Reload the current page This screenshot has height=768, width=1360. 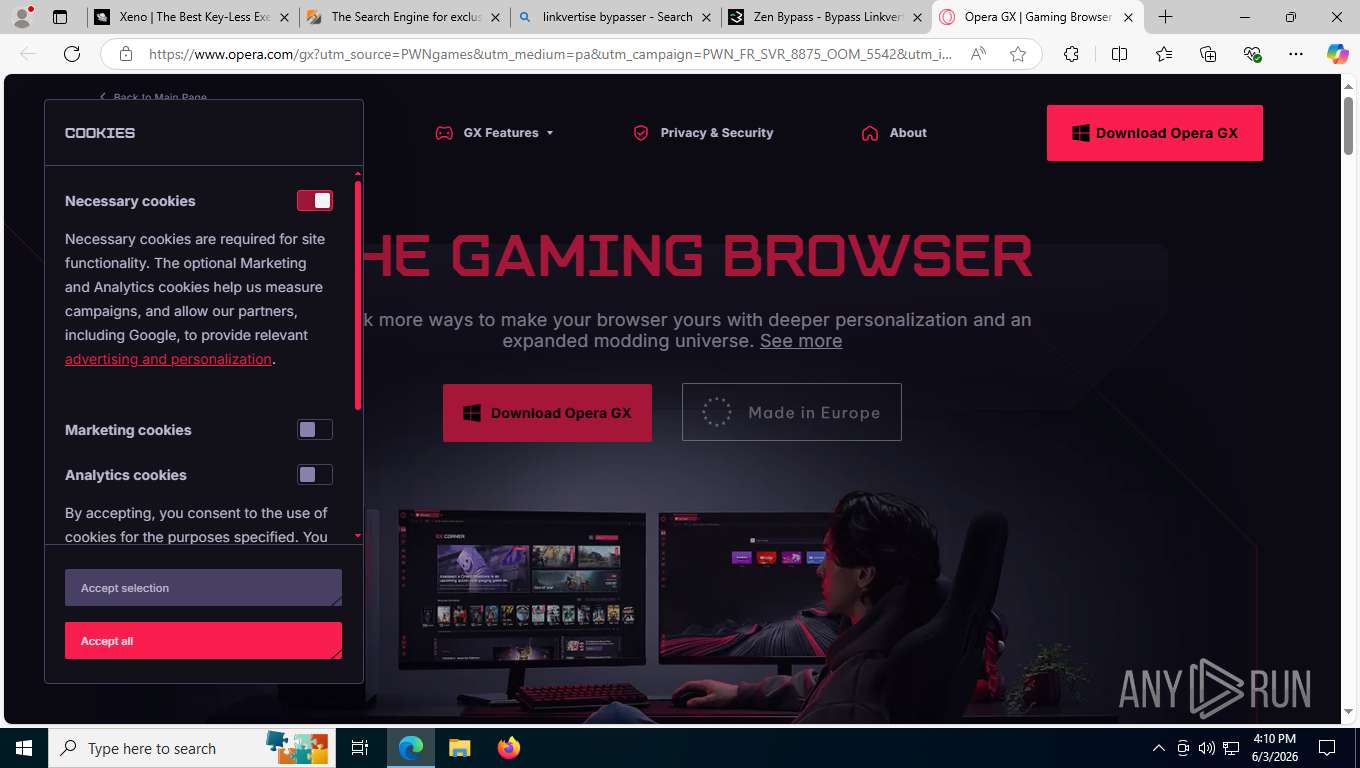(x=72, y=54)
